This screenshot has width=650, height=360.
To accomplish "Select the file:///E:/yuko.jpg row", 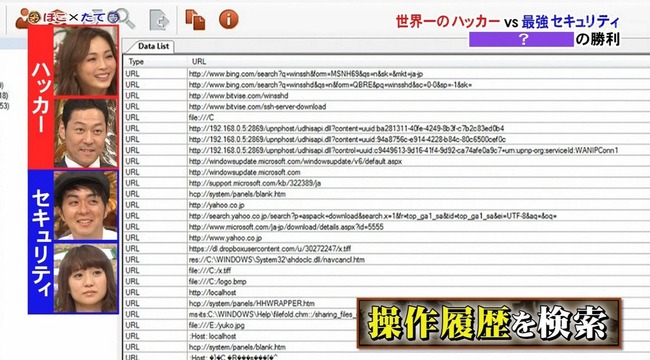I will point(240,325).
